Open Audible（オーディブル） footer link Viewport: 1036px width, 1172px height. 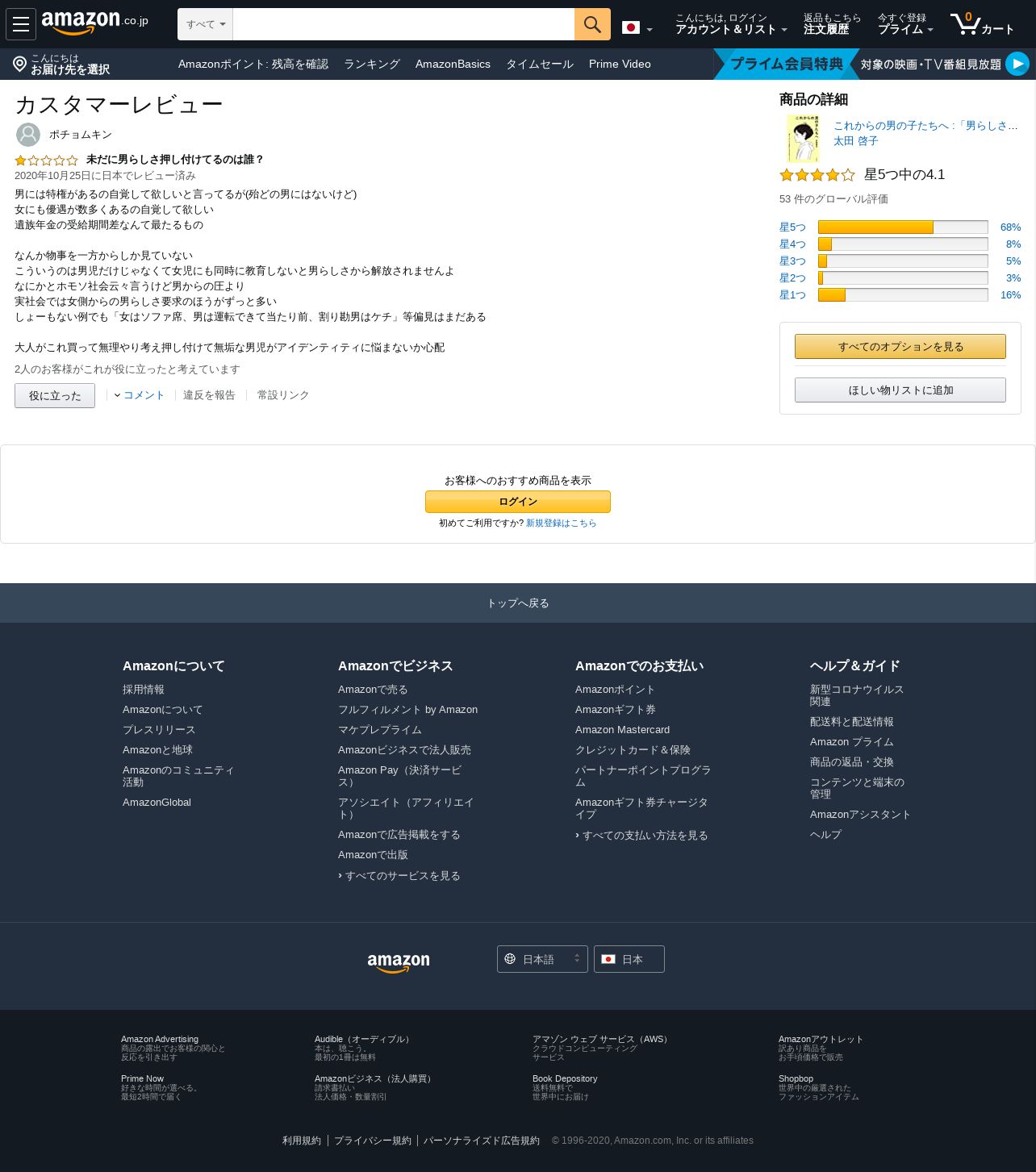pyautogui.click(x=364, y=1040)
